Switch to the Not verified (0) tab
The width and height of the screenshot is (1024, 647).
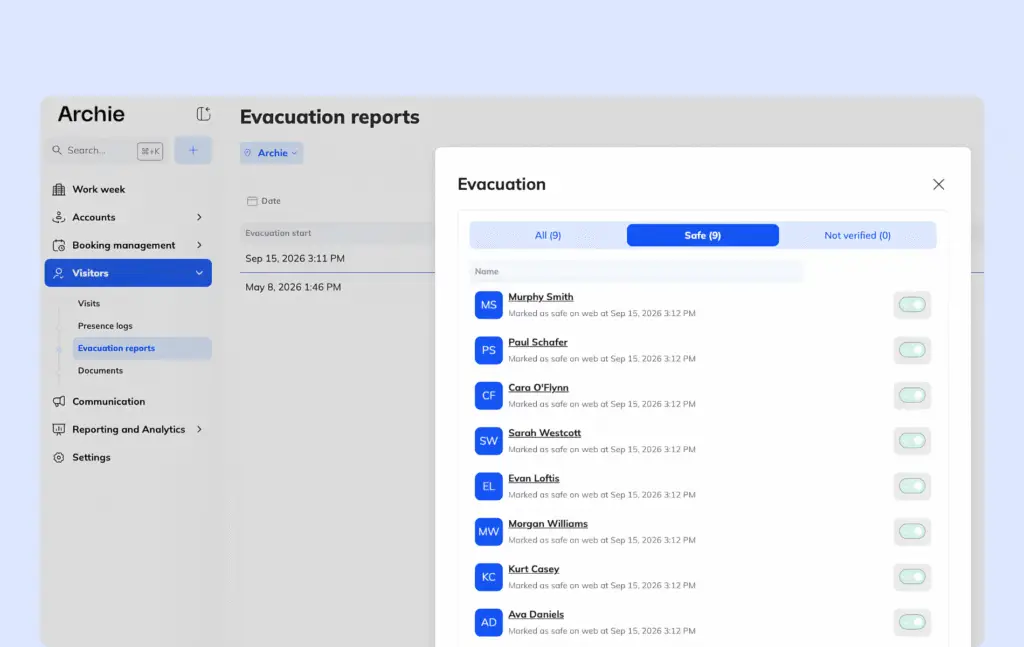pyautogui.click(x=857, y=235)
